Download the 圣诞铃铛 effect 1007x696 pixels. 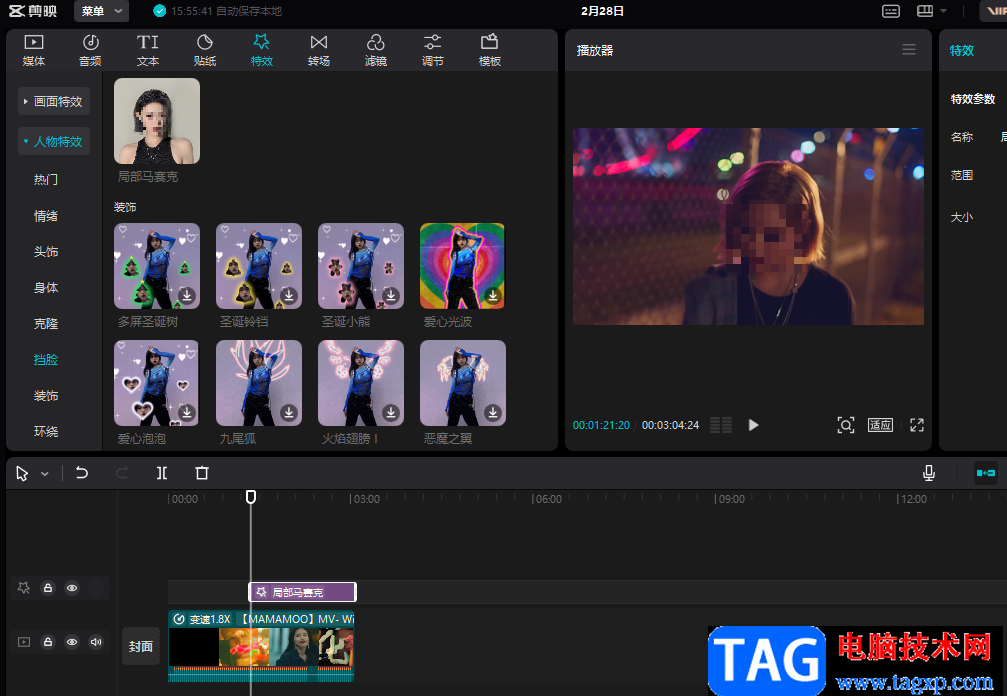(289, 295)
